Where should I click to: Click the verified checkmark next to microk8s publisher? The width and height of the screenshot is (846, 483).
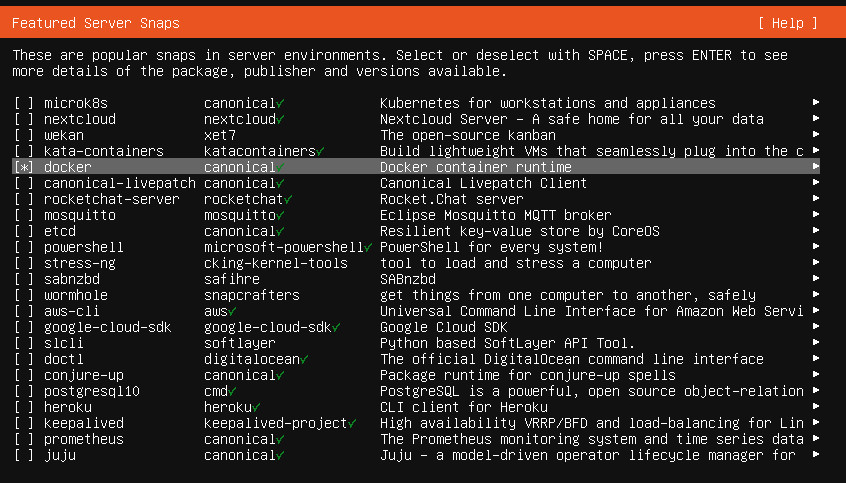coord(281,103)
